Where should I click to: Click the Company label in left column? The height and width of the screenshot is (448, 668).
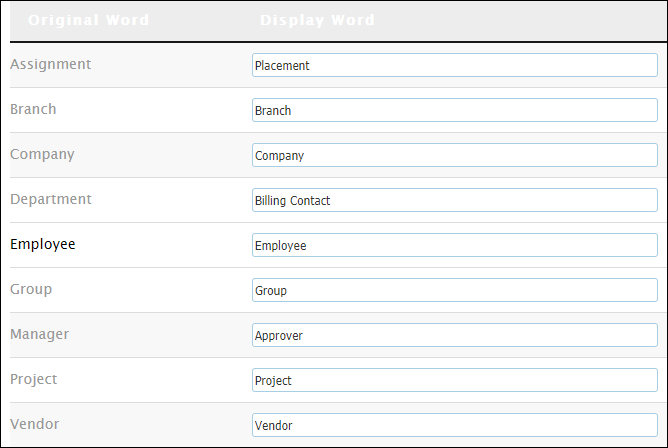[x=42, y=154]
